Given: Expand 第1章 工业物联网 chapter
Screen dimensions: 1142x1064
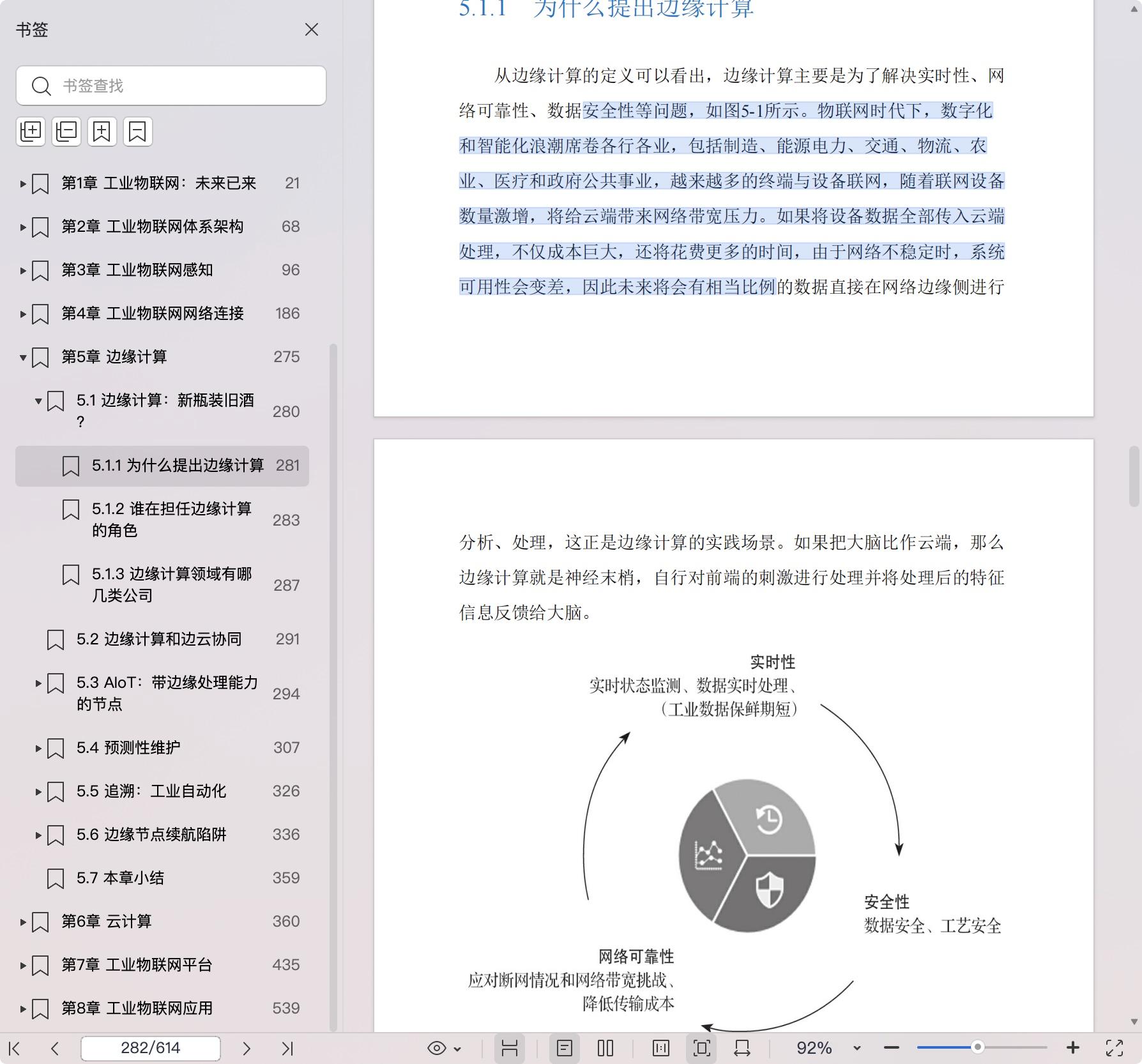Looking at the screenshot, I should (x=23, y=184).
